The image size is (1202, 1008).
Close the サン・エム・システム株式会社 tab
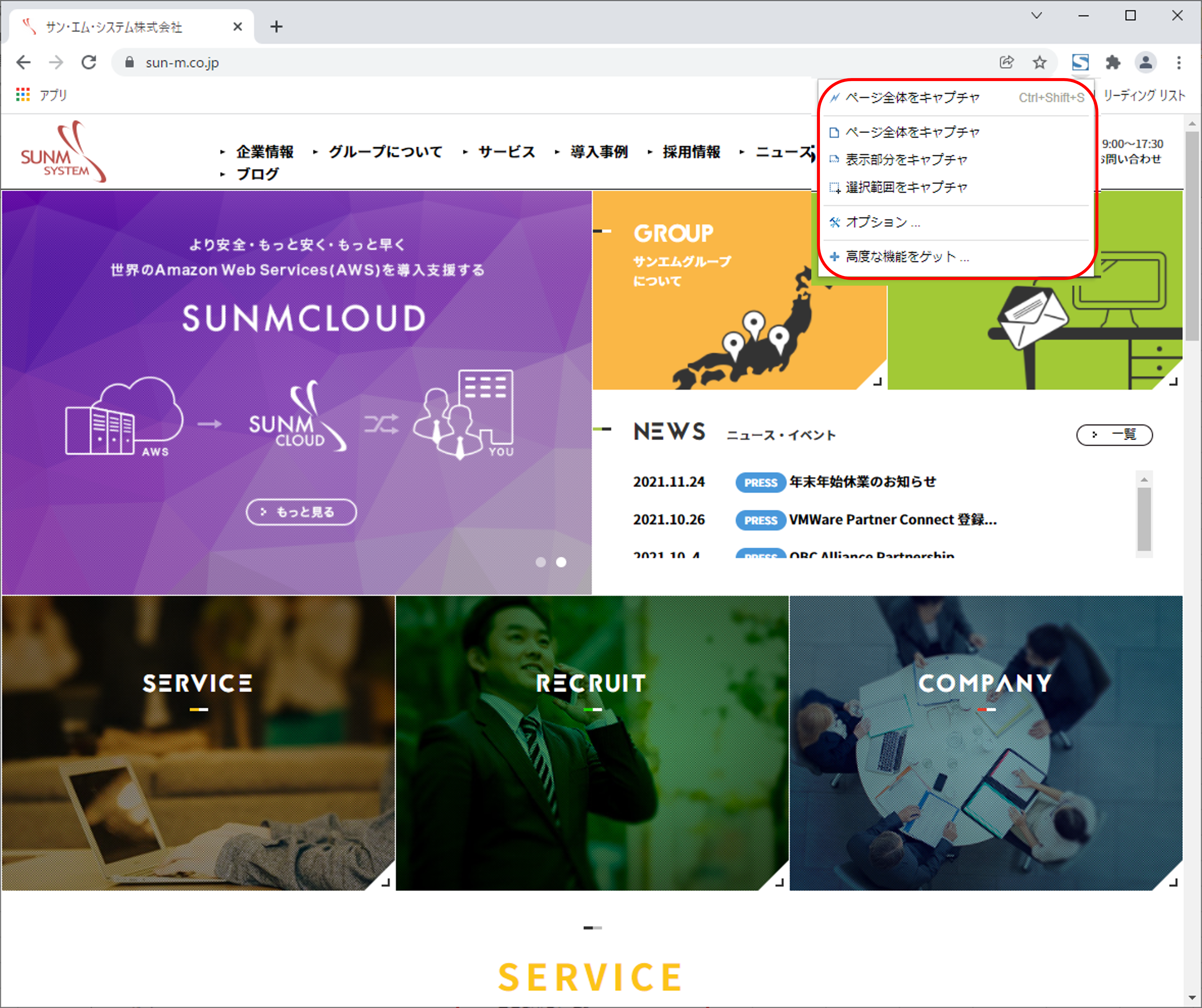(x=237, y=26)
